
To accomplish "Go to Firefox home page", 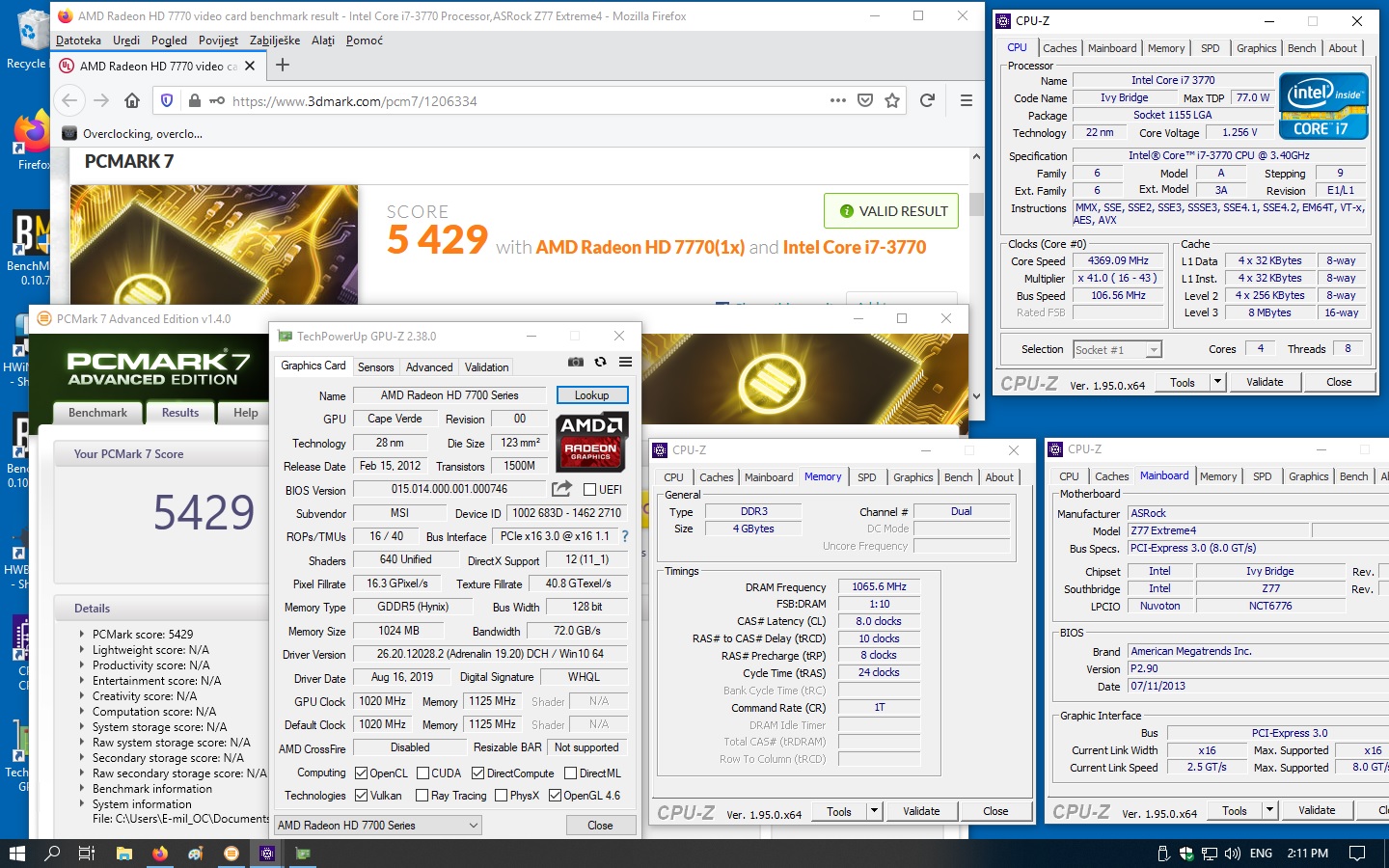I will pos(132,100).
